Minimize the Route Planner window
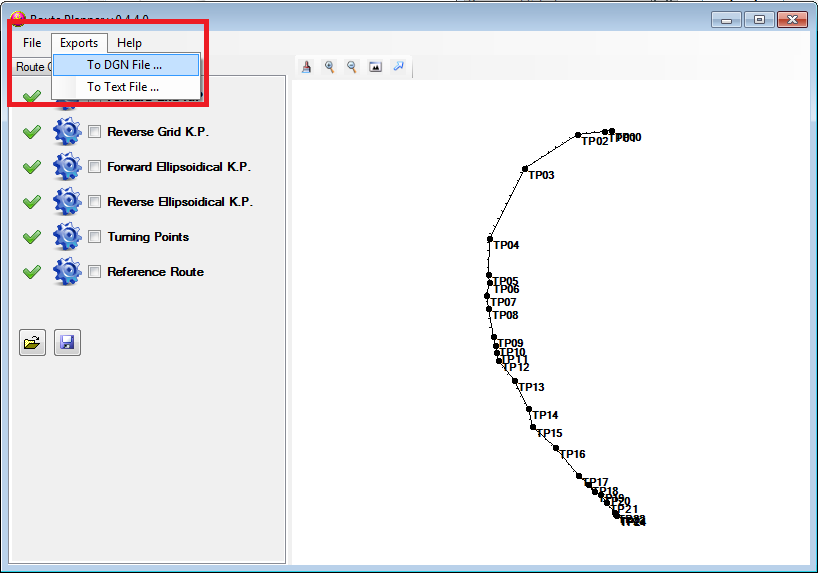The width and height of the screenshot is (818, 573). [x=726, y=20]
